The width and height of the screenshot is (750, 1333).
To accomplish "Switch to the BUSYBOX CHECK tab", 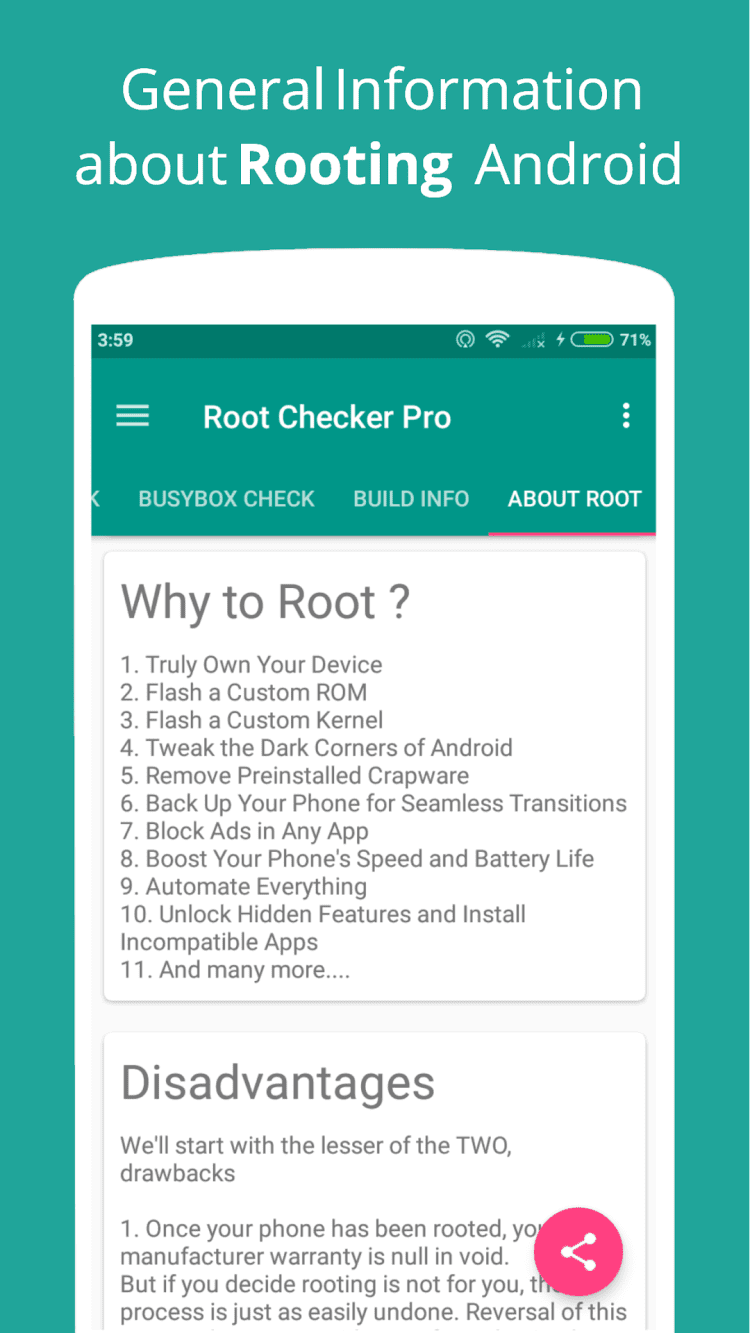I will 226,499.
